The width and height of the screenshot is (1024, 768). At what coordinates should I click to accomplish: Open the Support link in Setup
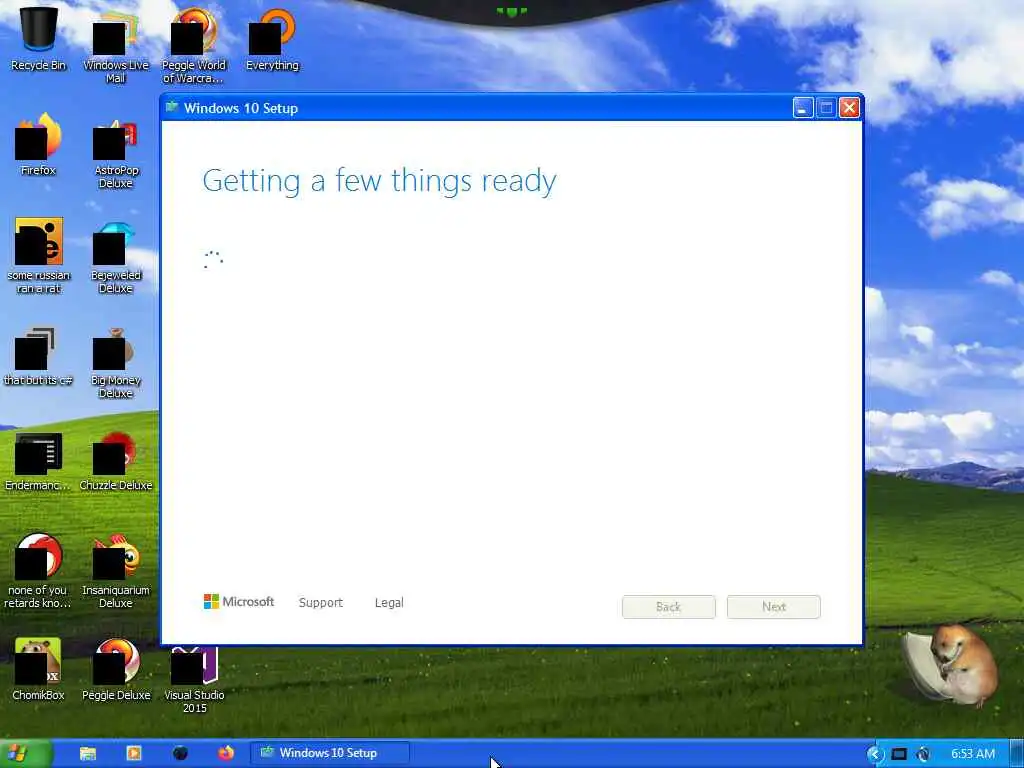click(321, 603)
